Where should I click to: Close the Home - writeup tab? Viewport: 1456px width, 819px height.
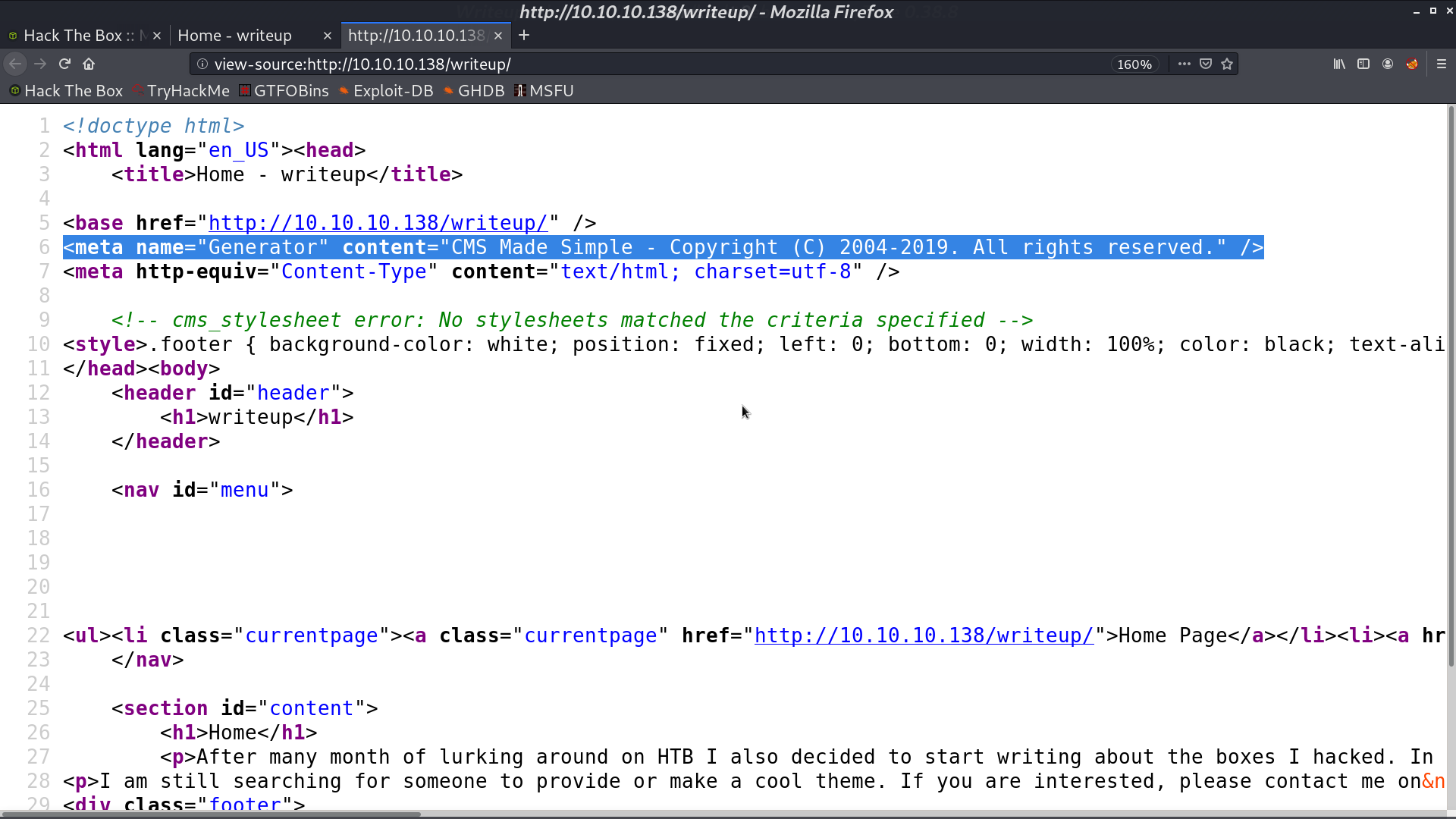328,36
